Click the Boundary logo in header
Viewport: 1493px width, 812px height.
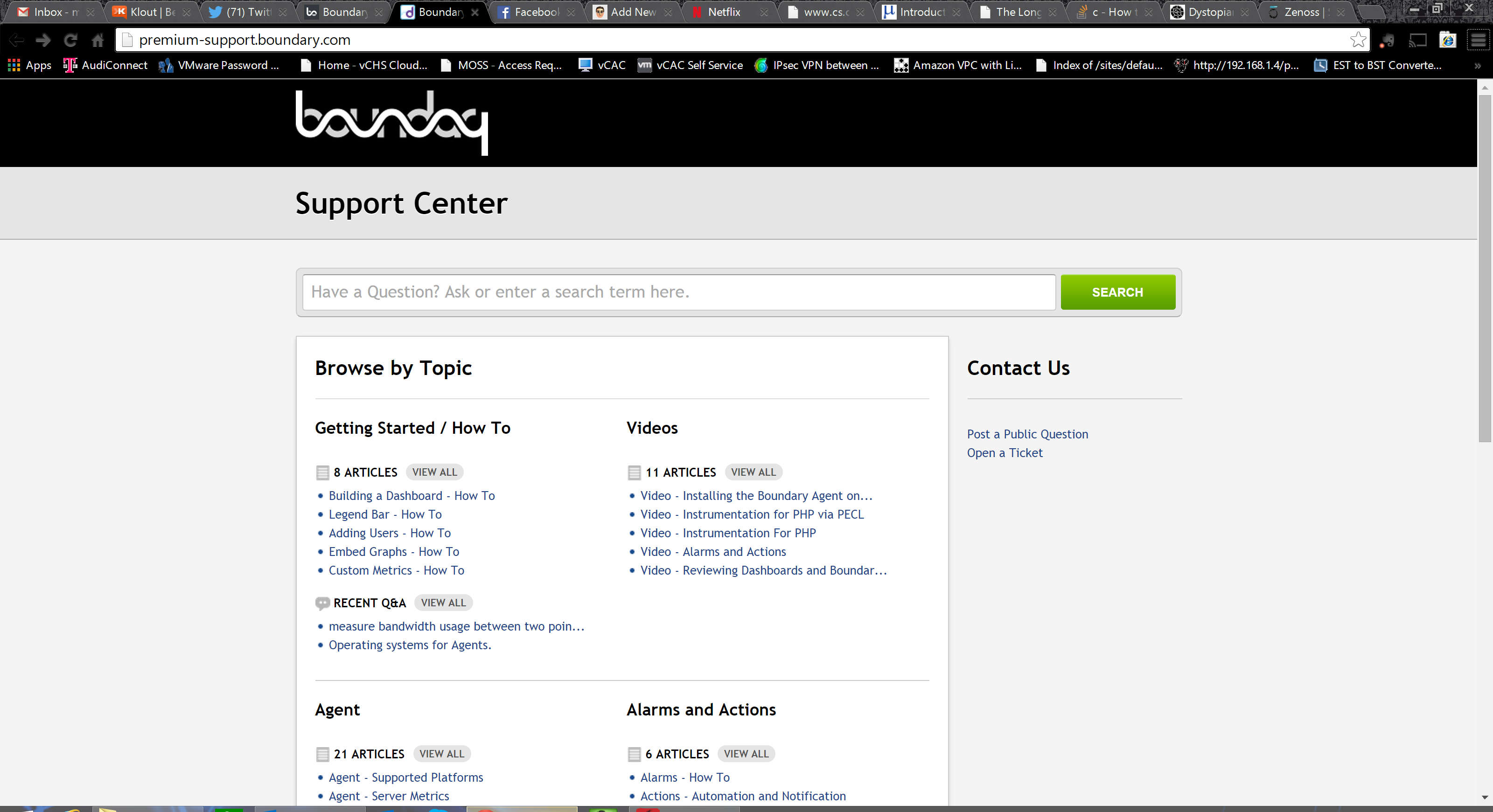point(391,122)
